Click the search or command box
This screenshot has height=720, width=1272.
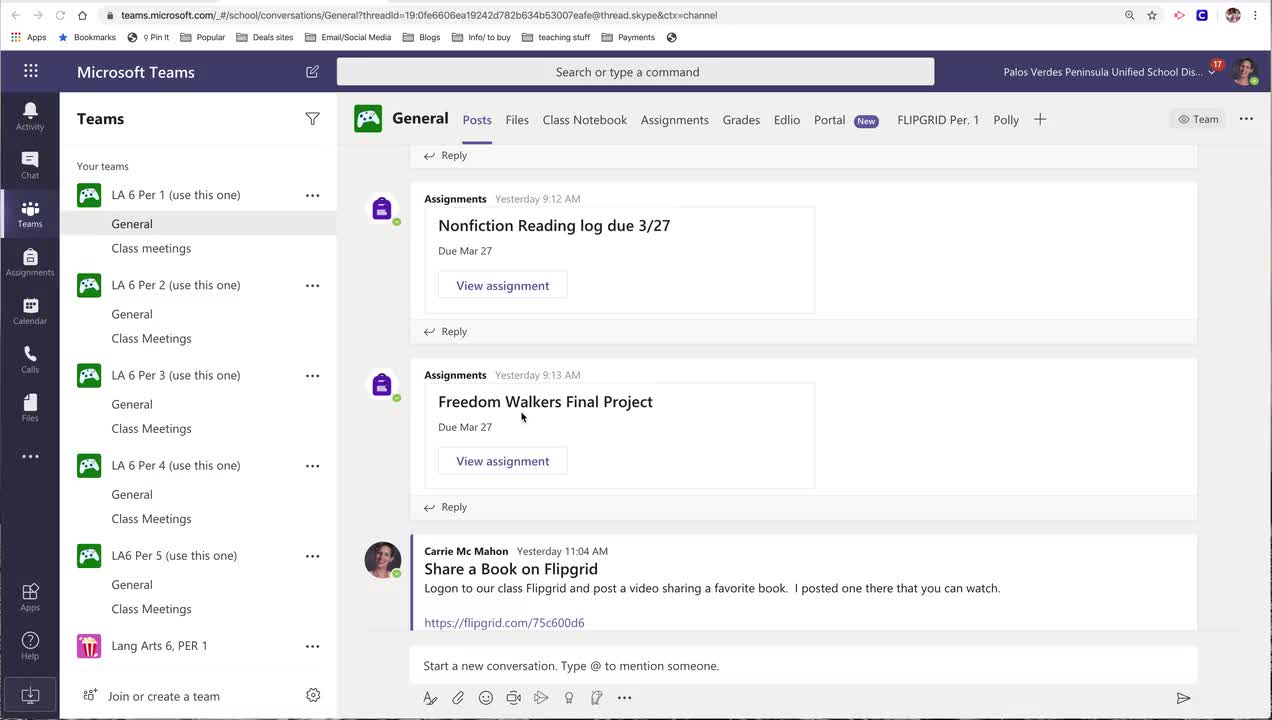tap(635, 72)
